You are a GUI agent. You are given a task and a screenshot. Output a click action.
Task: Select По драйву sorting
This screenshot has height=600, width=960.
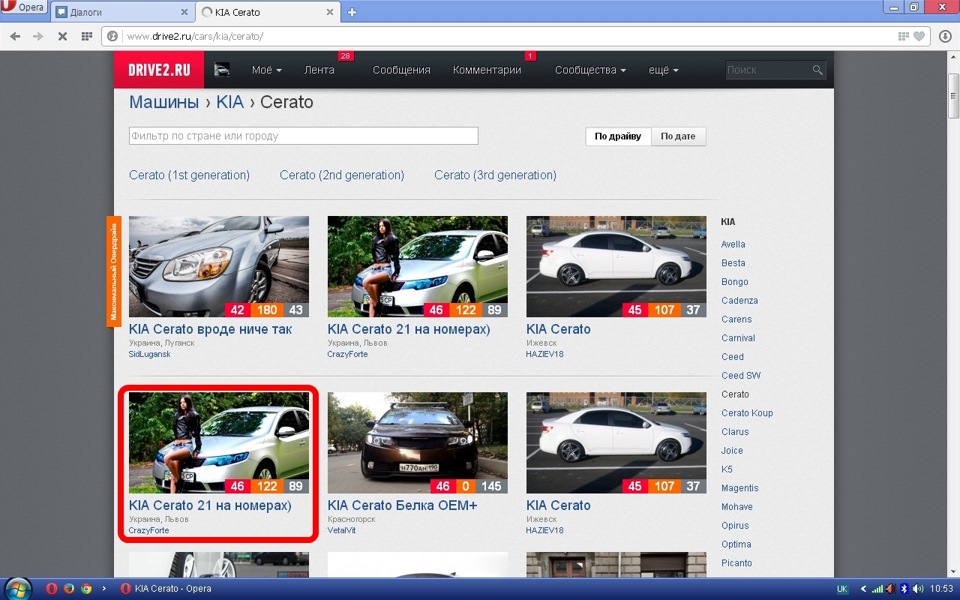coord(618,136)
